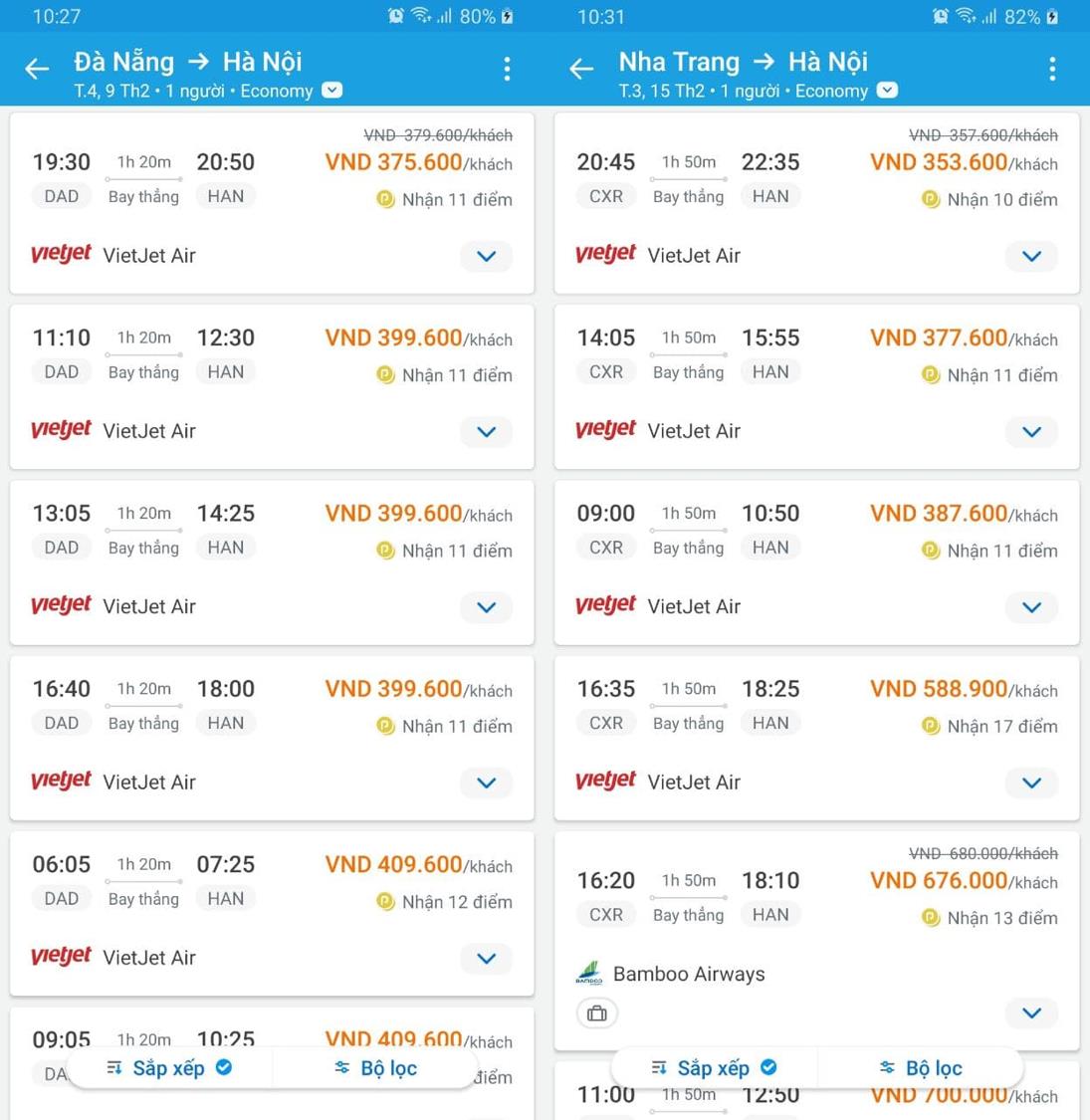Expand details of 20:45 CXR flight
Image resolution: width=1090 pixels, height=1120 pixels.
(1031, 256)
